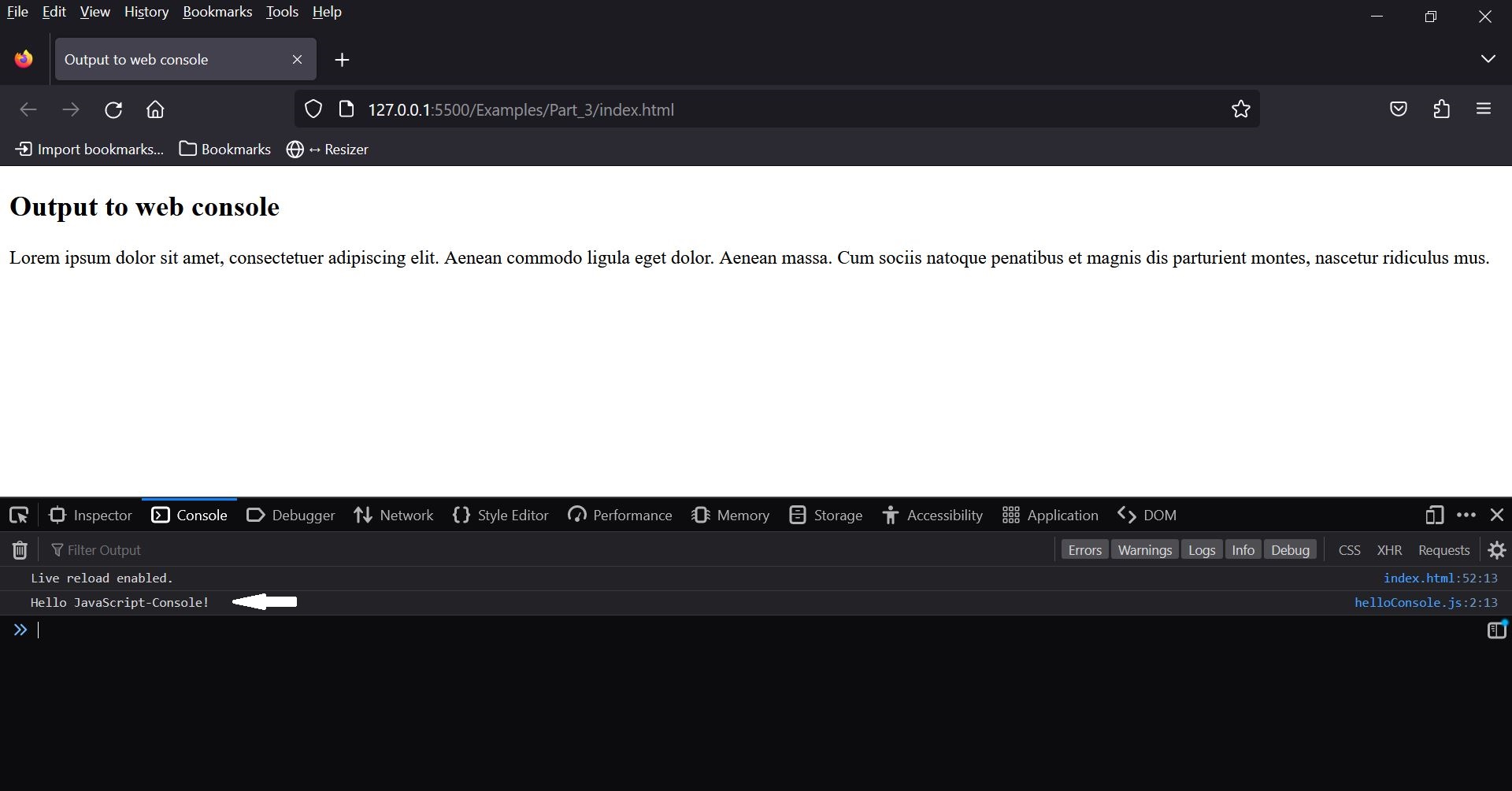Save page to Pocket

(1398, 109)
